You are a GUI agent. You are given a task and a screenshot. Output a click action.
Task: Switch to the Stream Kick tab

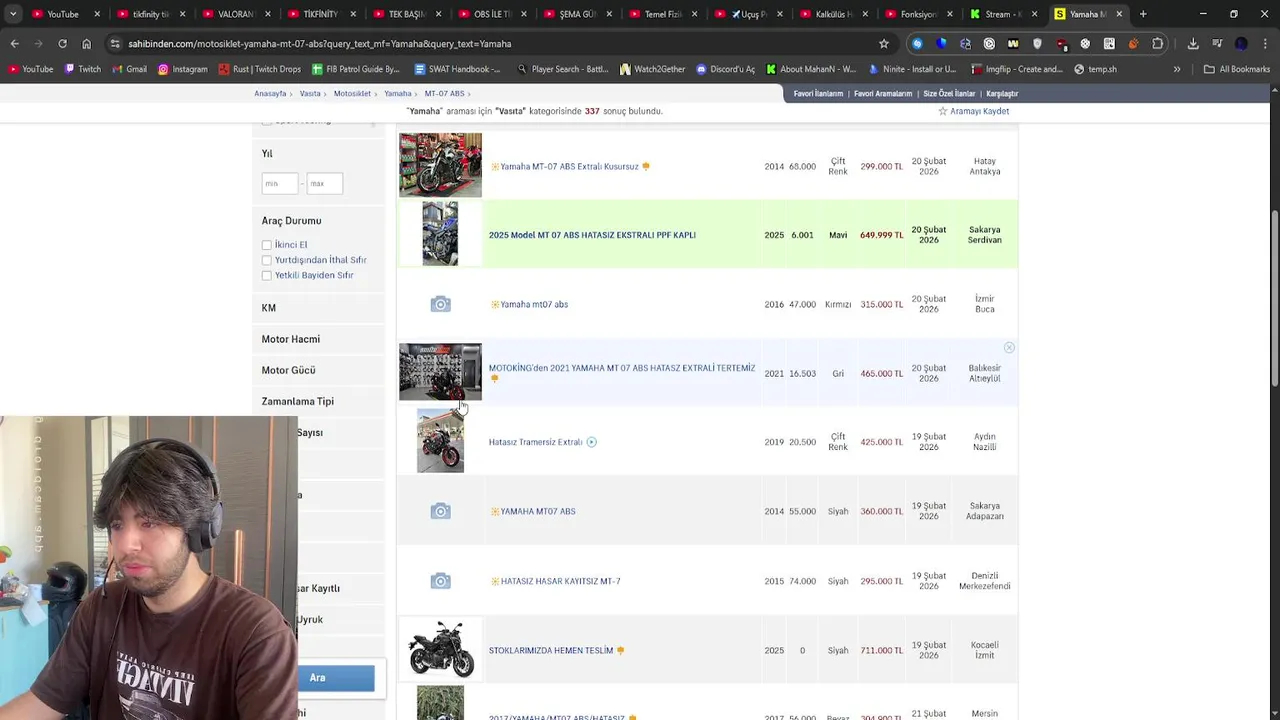(1004, 14)
